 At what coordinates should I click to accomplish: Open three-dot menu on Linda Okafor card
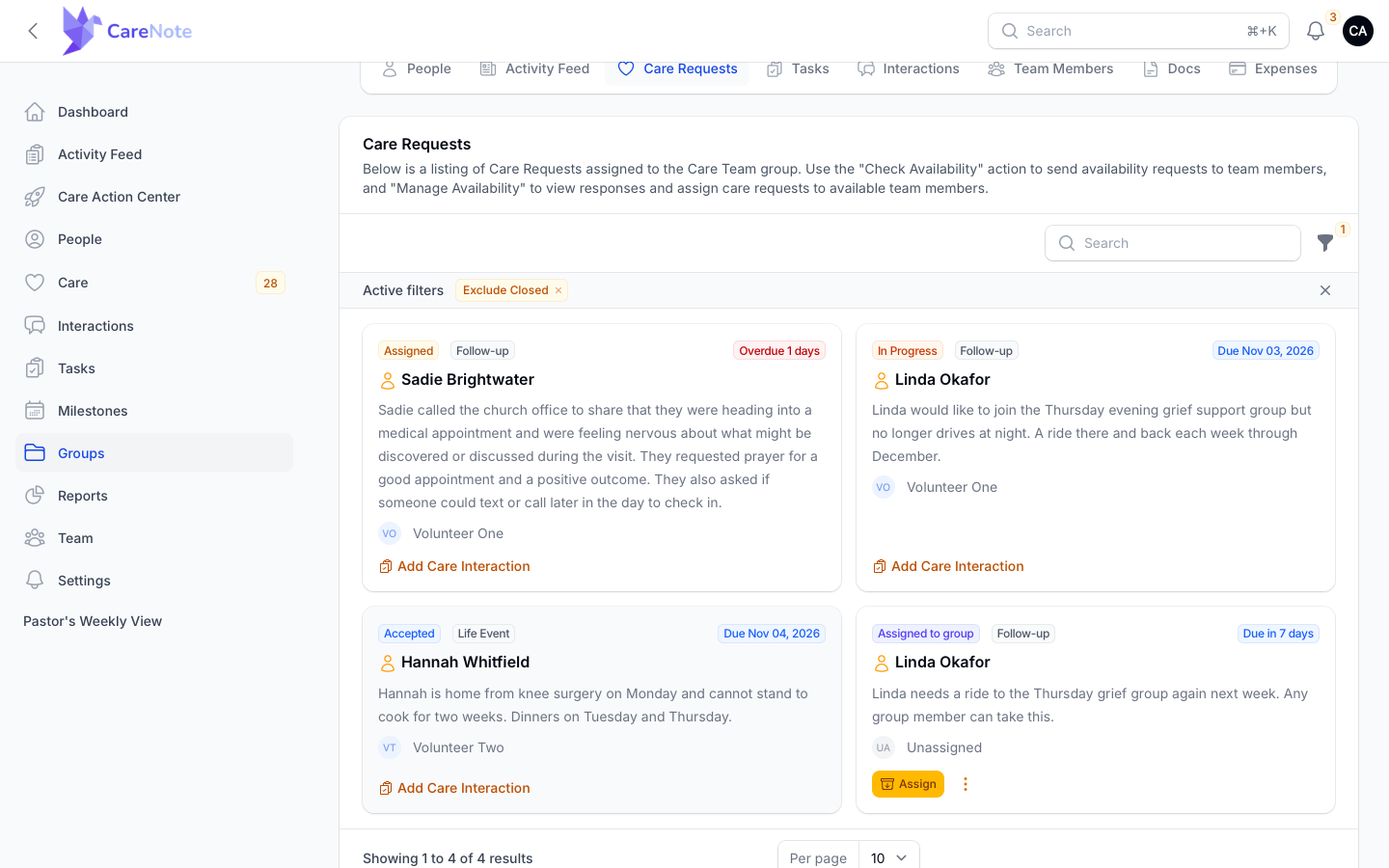point(966,784)
